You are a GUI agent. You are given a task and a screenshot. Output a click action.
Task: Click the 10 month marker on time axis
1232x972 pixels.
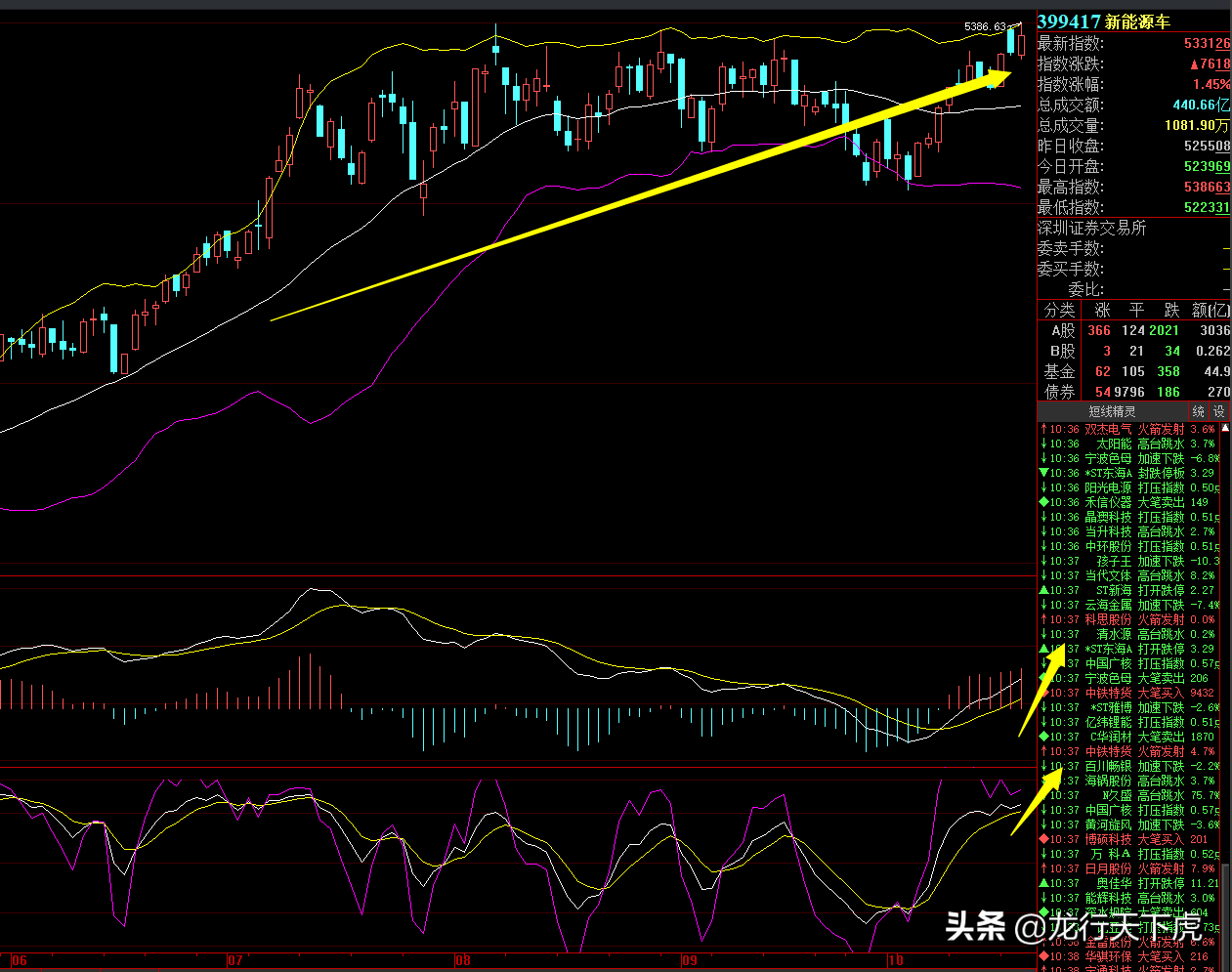point(895,960)
